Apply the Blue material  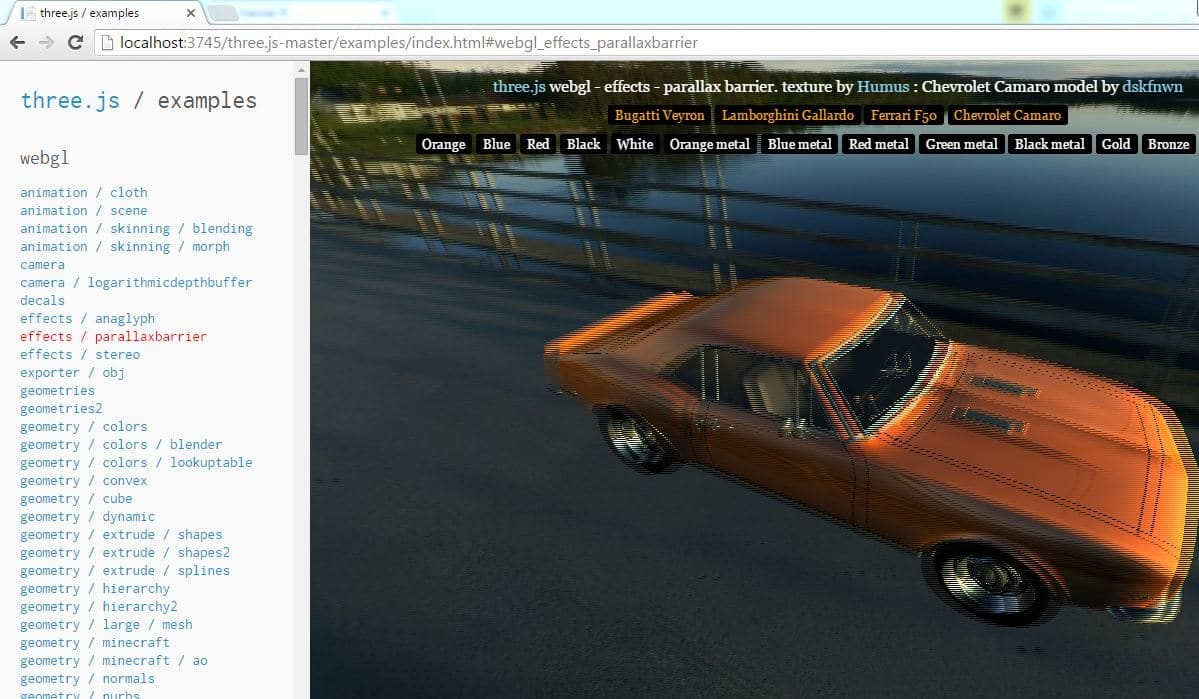(496, 144)
